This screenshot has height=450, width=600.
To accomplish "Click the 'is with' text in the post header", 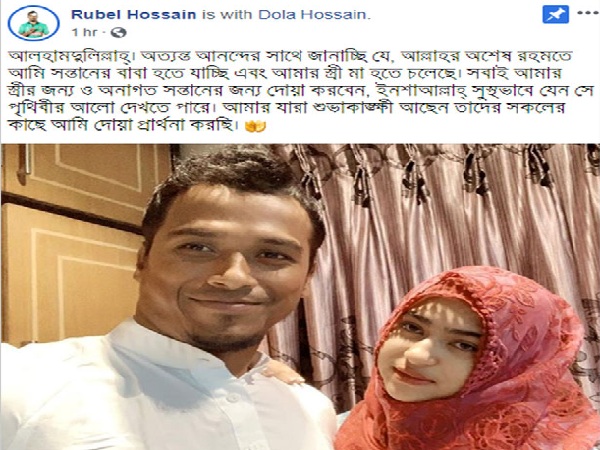I will pyautogui.click(x=227, y=15).
